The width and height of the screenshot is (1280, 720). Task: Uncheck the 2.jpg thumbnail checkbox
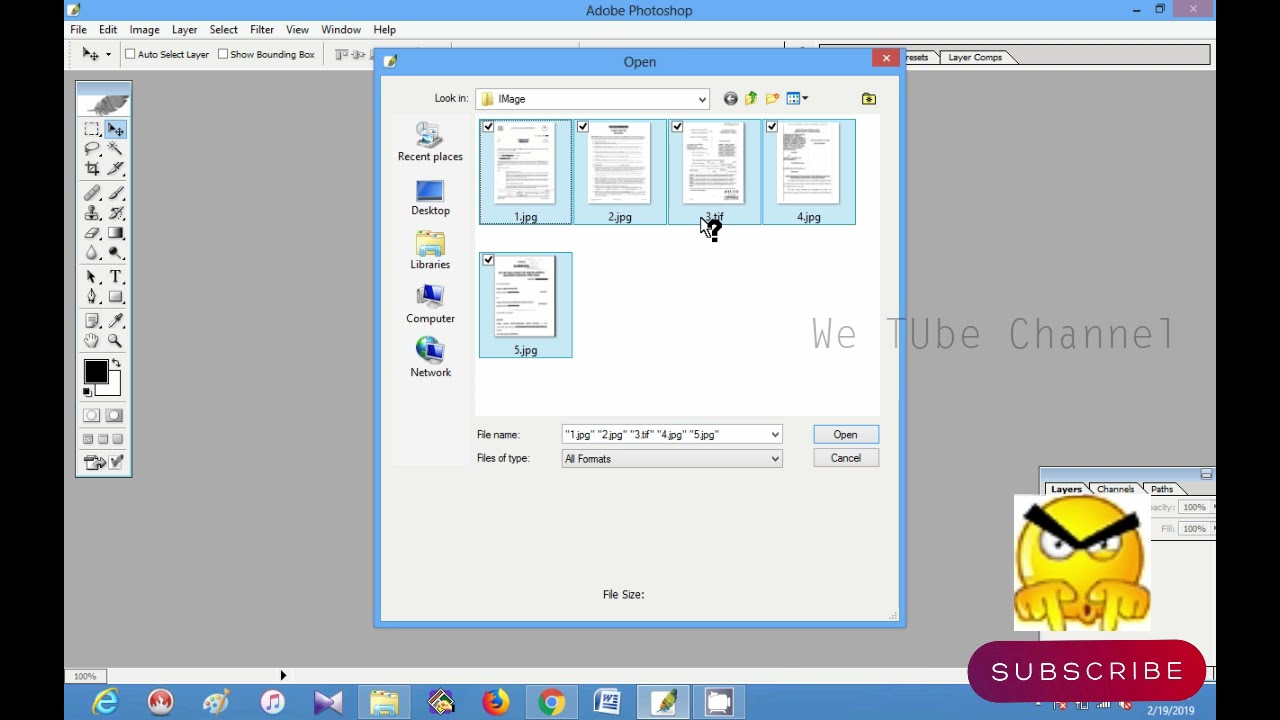[x=583, y=127]
